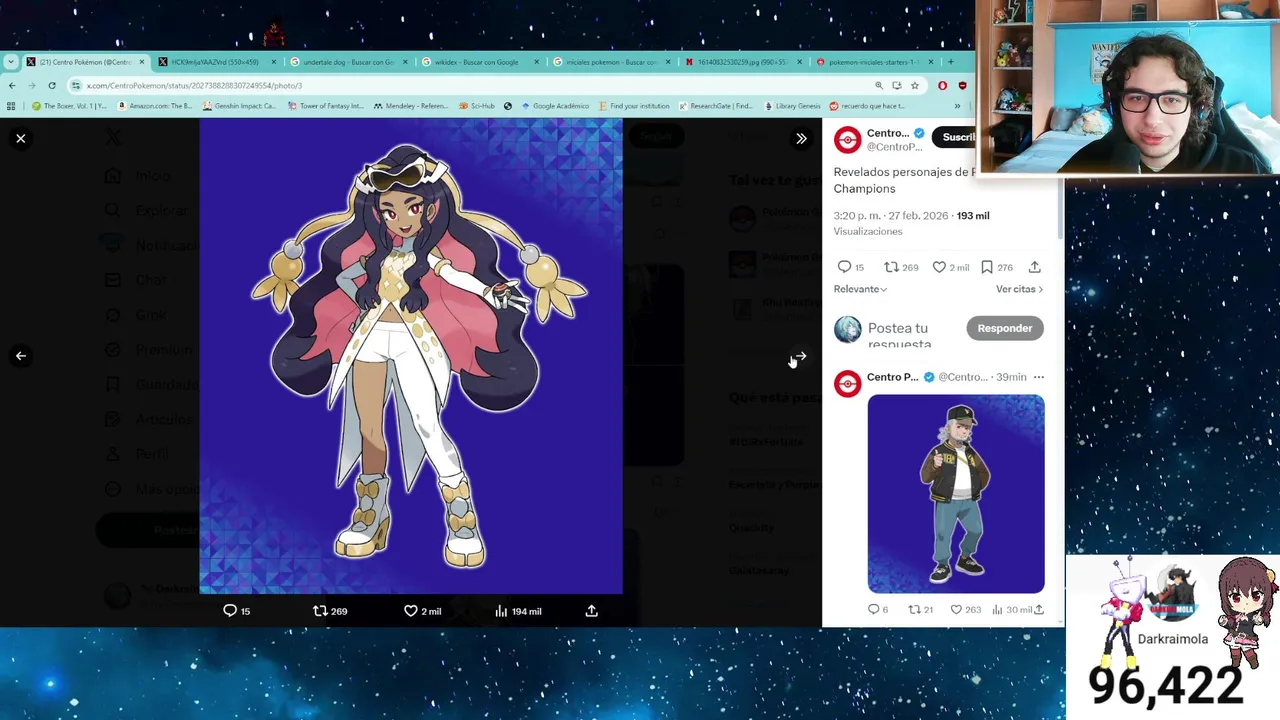Switch to wikidex Google search tab
The width and height of the screenshot is (1280, 720).
tap(479, 62)
